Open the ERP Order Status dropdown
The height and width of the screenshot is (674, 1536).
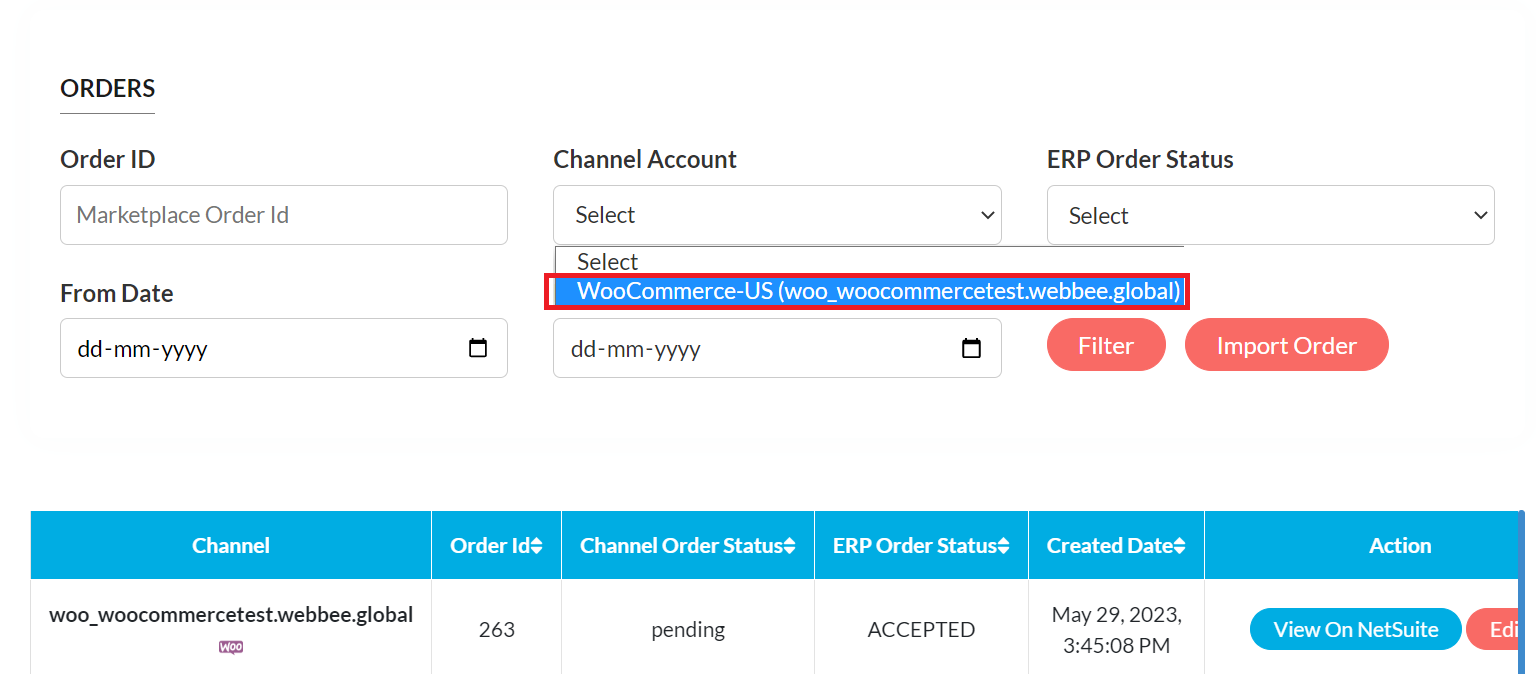click(1270, 215)
